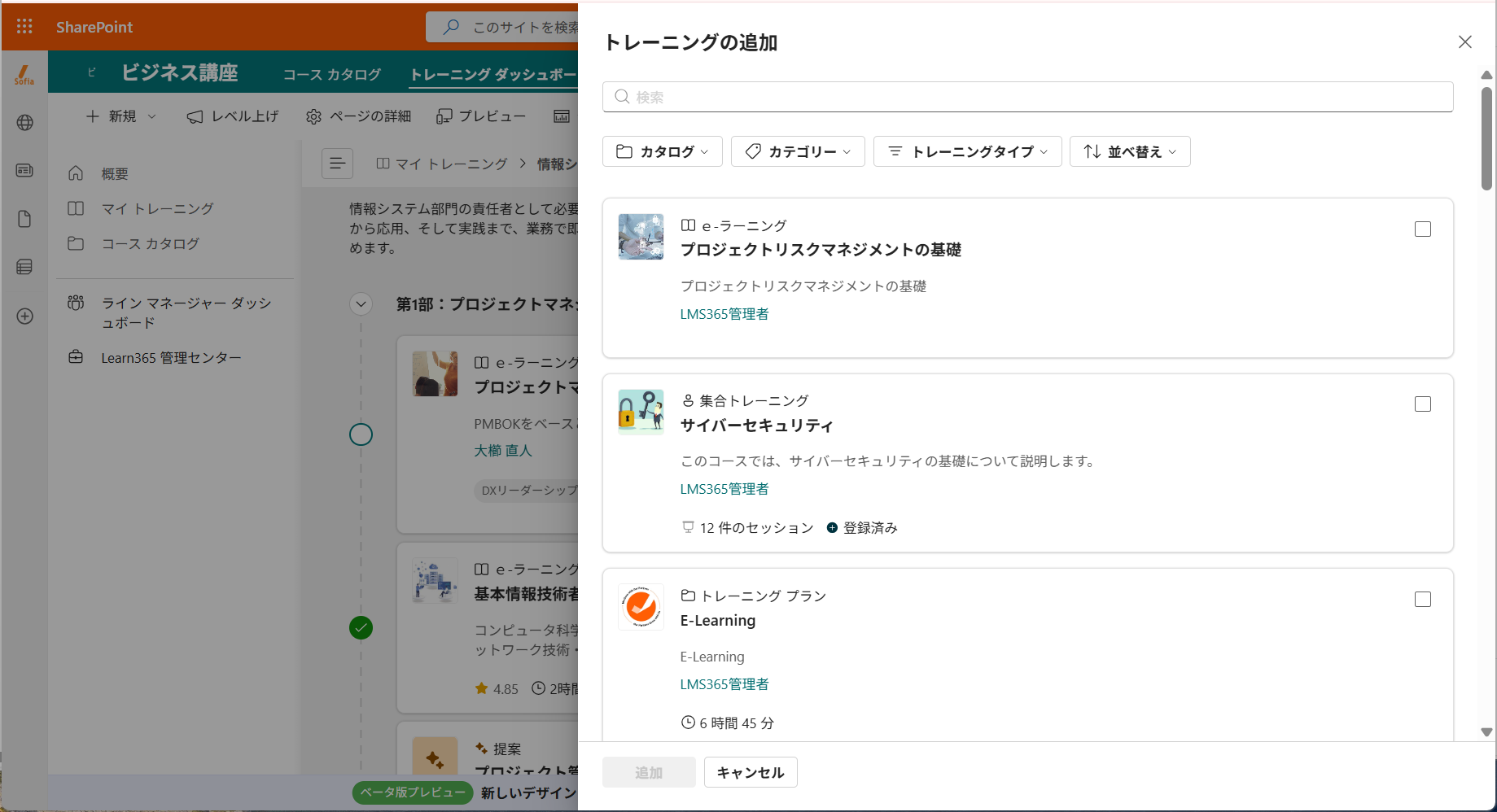
Task: Click the folder icon beside コース カタログ
Action: (x=76, y=243)
